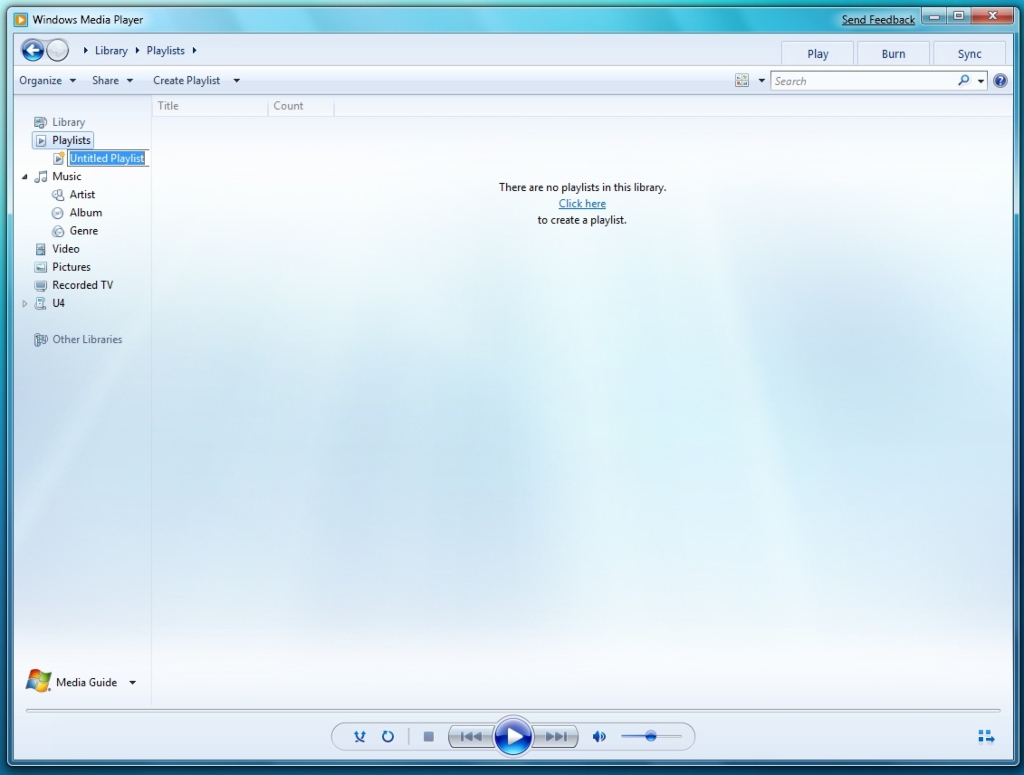Screen dimensions: 1024x775
Task: Adjust the volume slider
Action: (651, 736)
